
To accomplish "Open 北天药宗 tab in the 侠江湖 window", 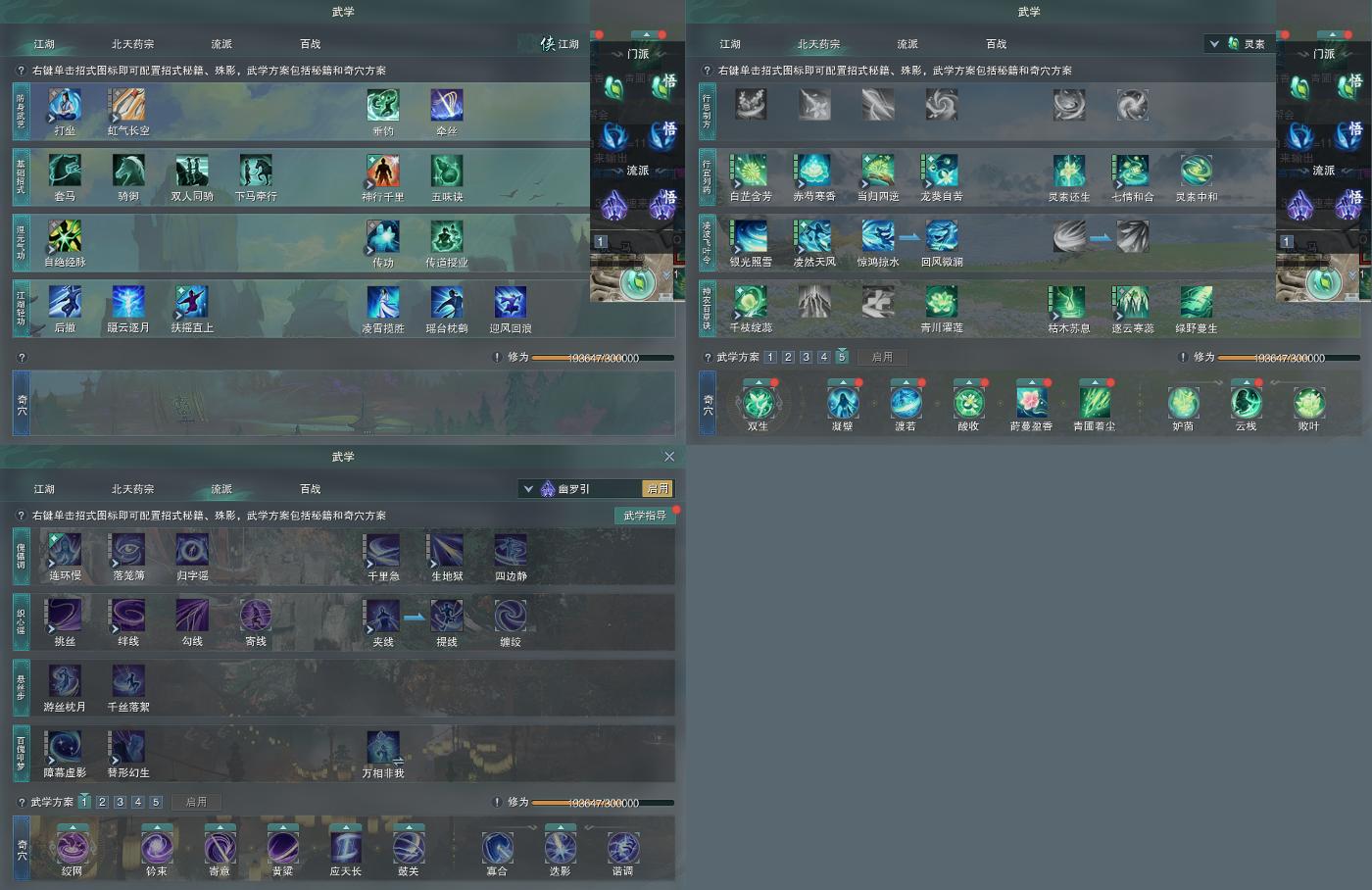I will coord(132,43).
